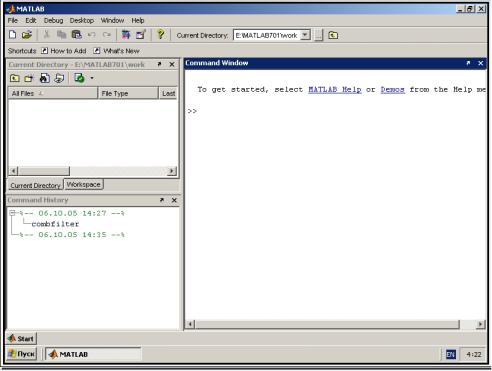
Task: Select the 06.10.05 14:35 history entry
Action: click(72, 235)
